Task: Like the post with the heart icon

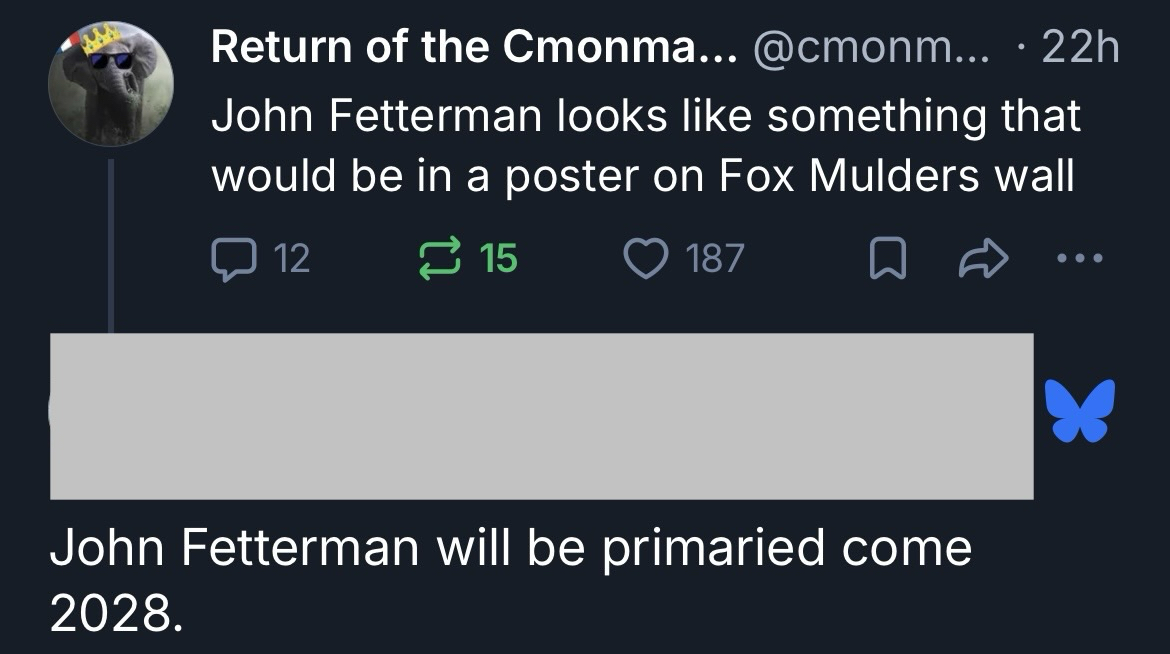Action: tap(648, 258)
